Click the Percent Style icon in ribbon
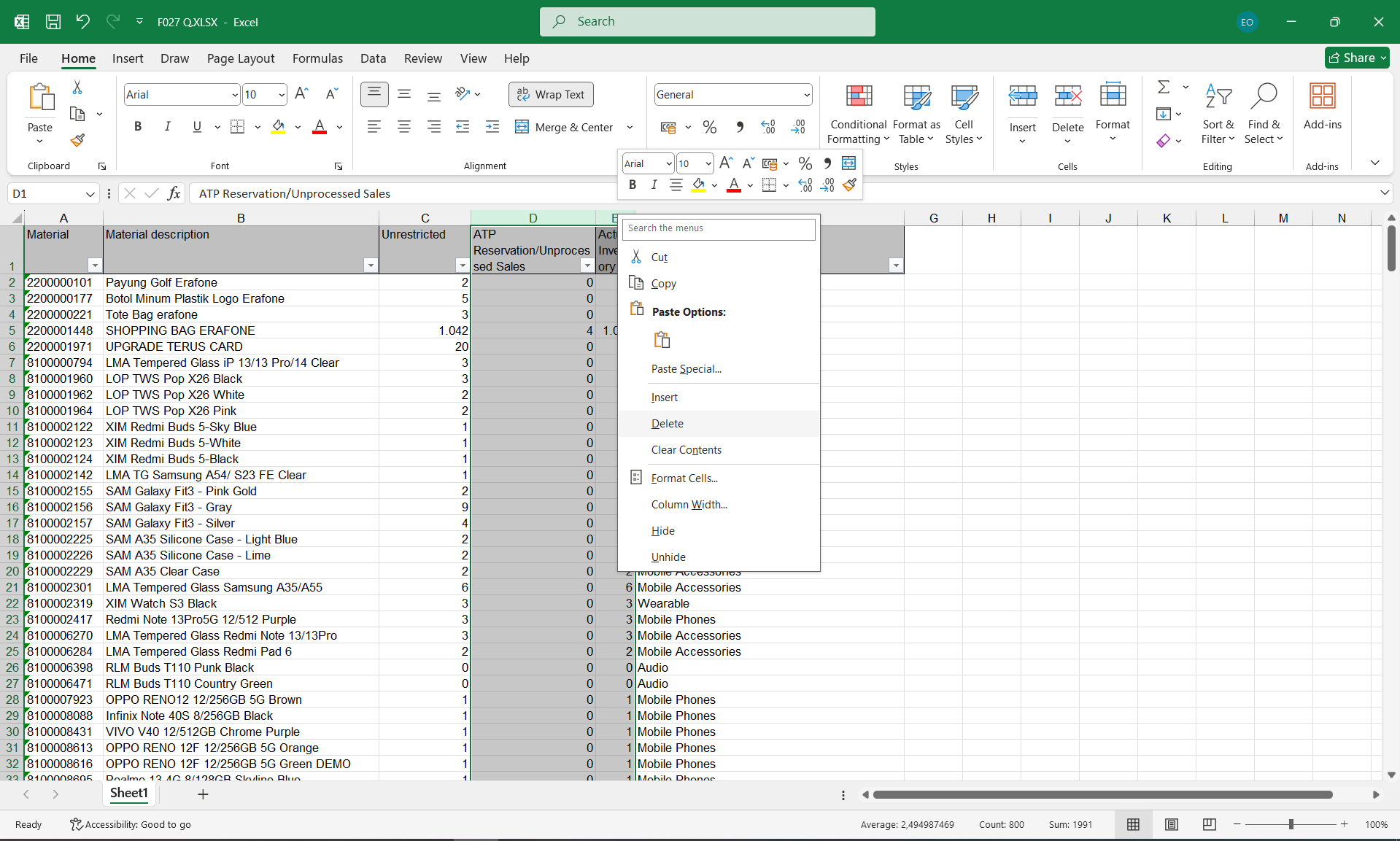Screen dimensions: 1400x841 pyautogui.click(x=709, y=127)
